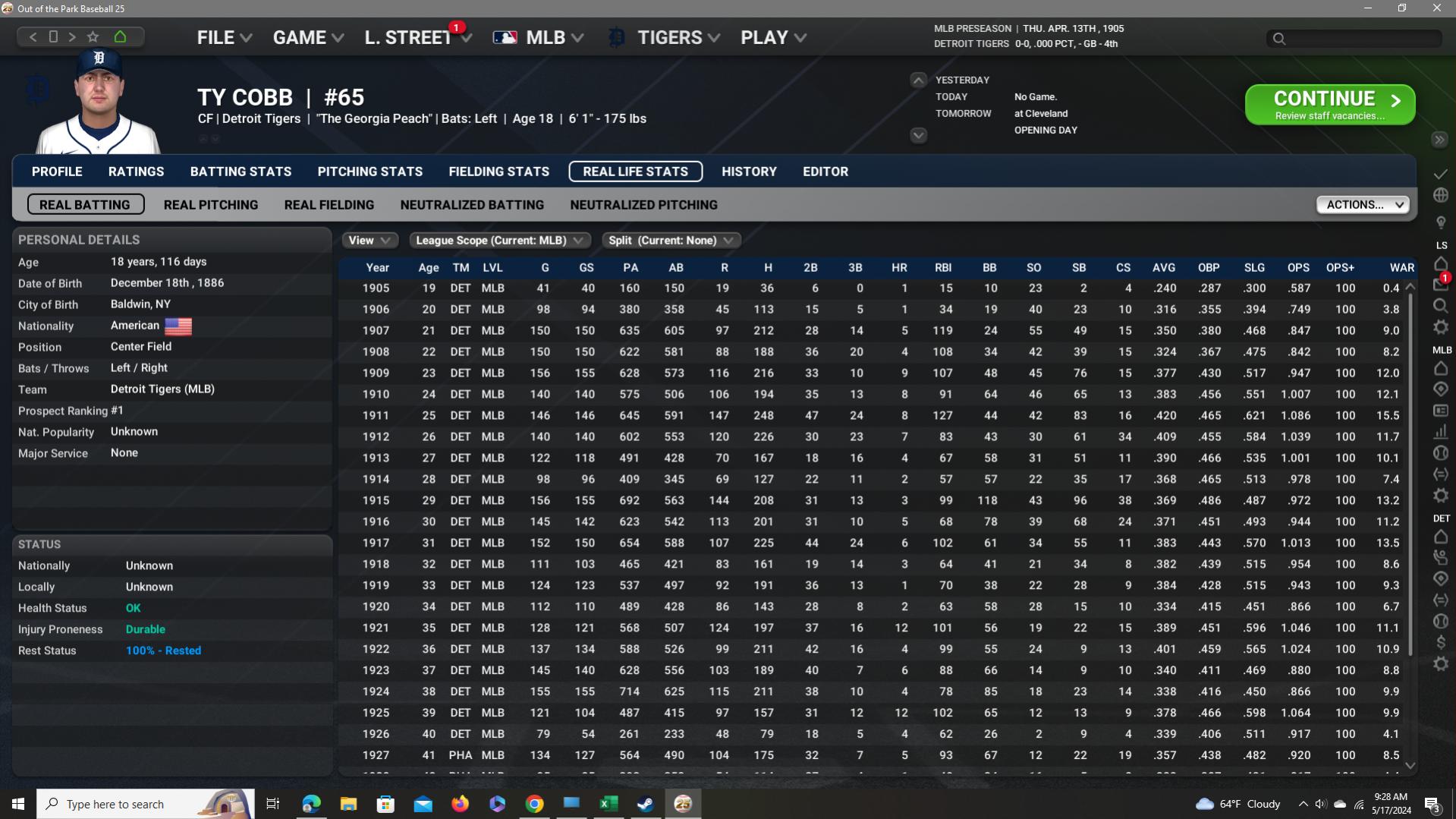Image resolution: width=1456 pixels, height=819 pixels.
Task: Open Firefox from the Windows taskbar
Action: (460, 804)
